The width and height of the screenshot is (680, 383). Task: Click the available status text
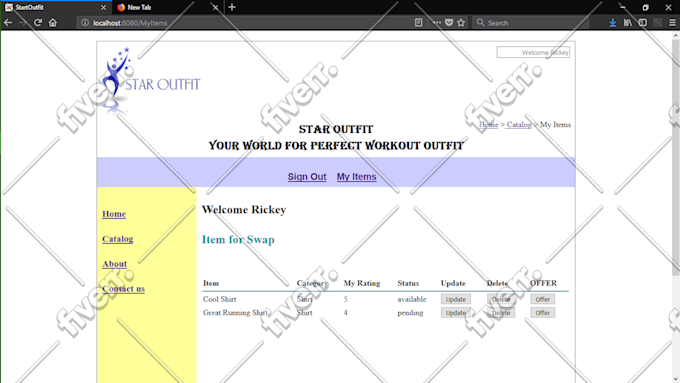[412, 299]
